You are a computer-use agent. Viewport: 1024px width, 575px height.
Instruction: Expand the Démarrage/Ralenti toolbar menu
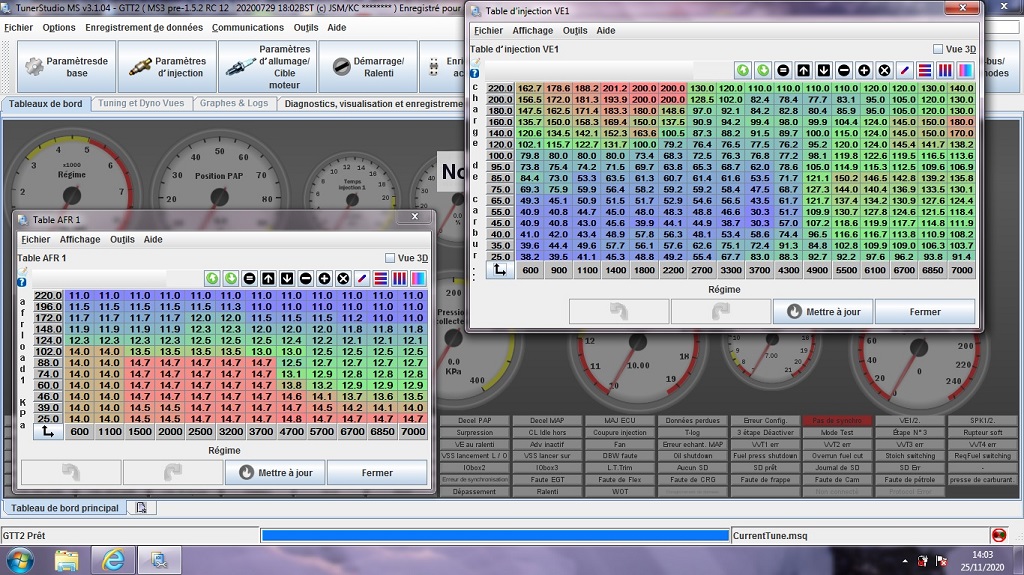(x=368, y=67)
